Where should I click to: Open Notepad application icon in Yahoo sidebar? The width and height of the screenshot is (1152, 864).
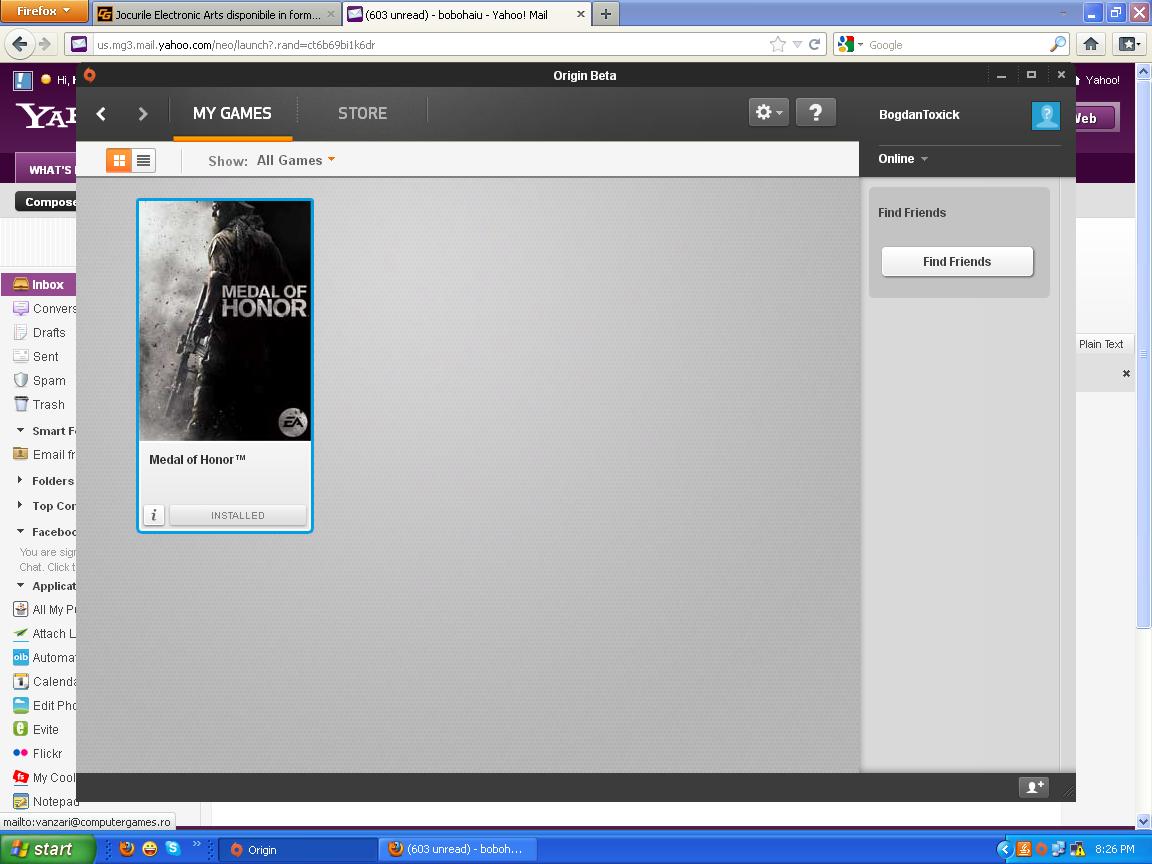[21, 802]
